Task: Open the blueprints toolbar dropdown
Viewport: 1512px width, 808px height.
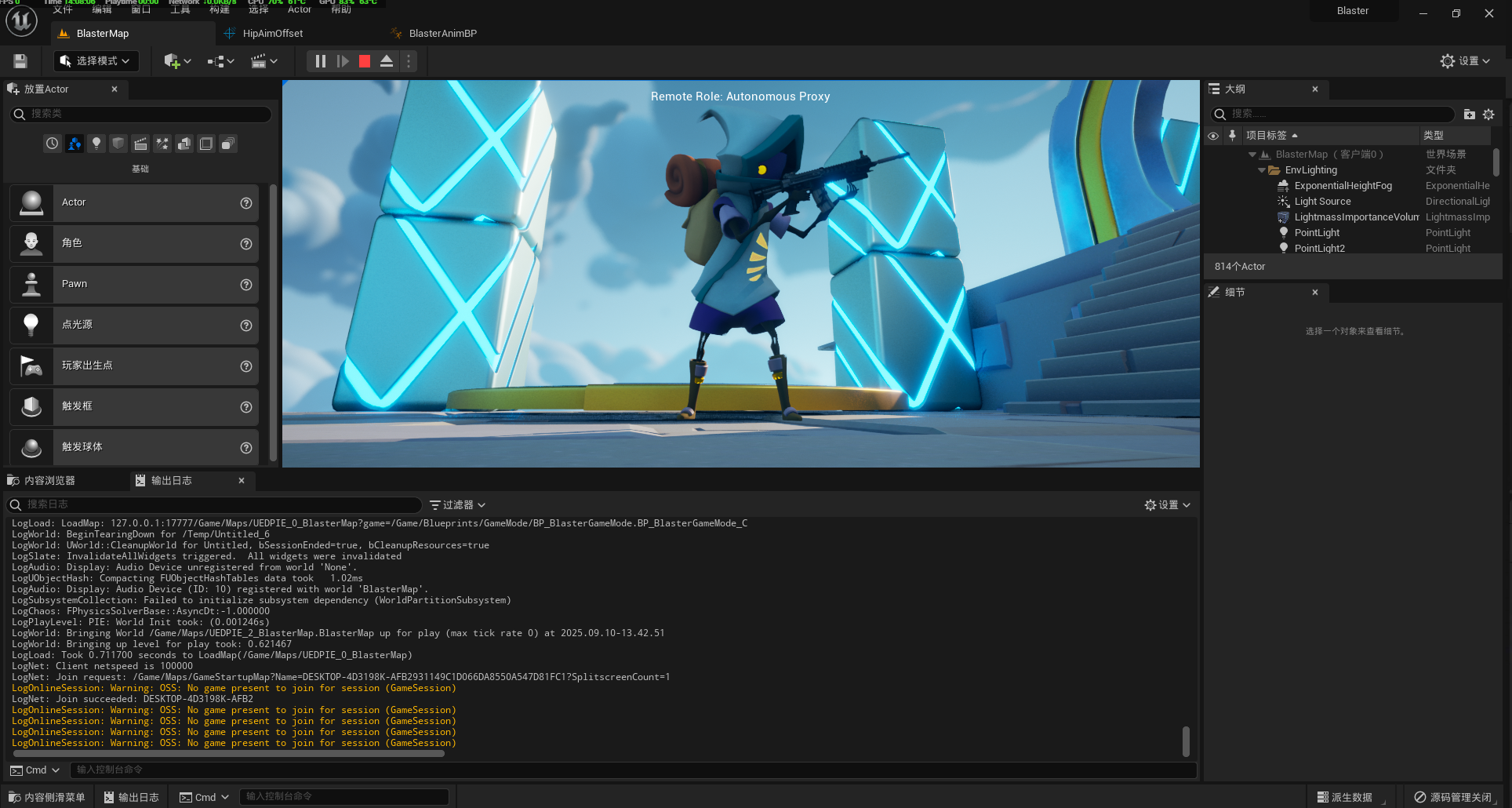Action: 221,61
